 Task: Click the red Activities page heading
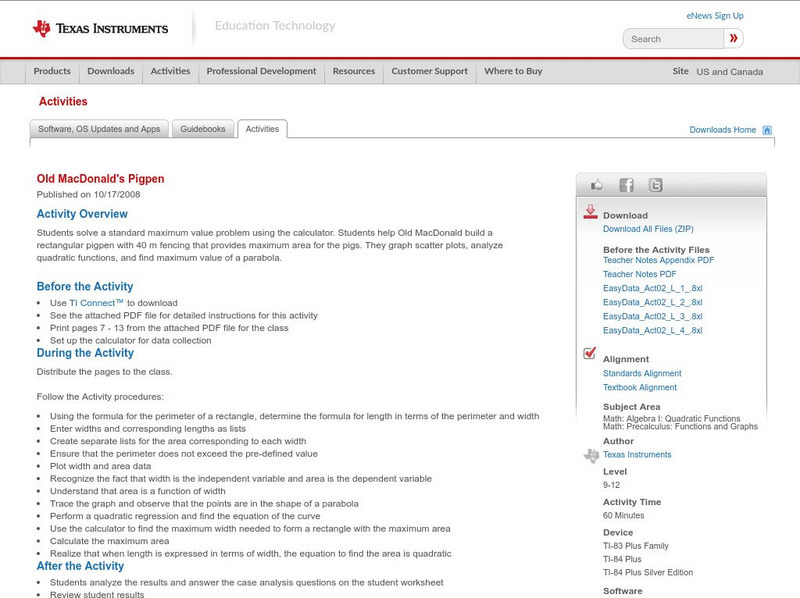click(63, 102)
